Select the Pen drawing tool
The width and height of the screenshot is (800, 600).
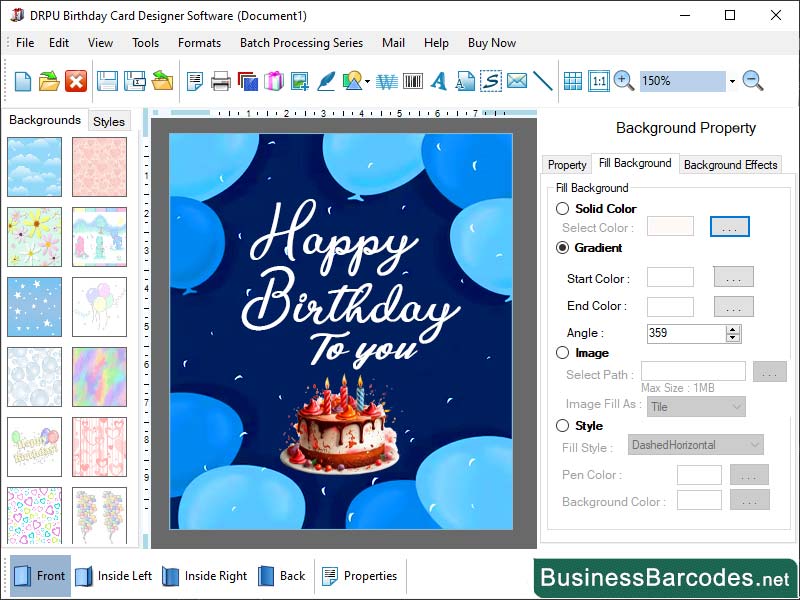pyautogui.click(x=324, y=82)
